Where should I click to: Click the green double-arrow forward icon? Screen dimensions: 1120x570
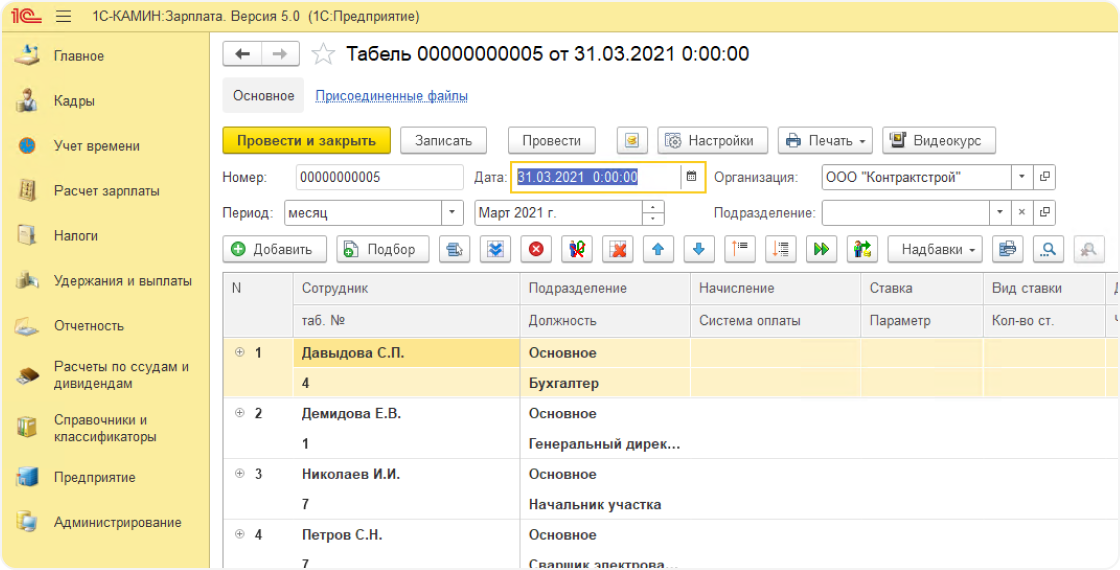821,249
